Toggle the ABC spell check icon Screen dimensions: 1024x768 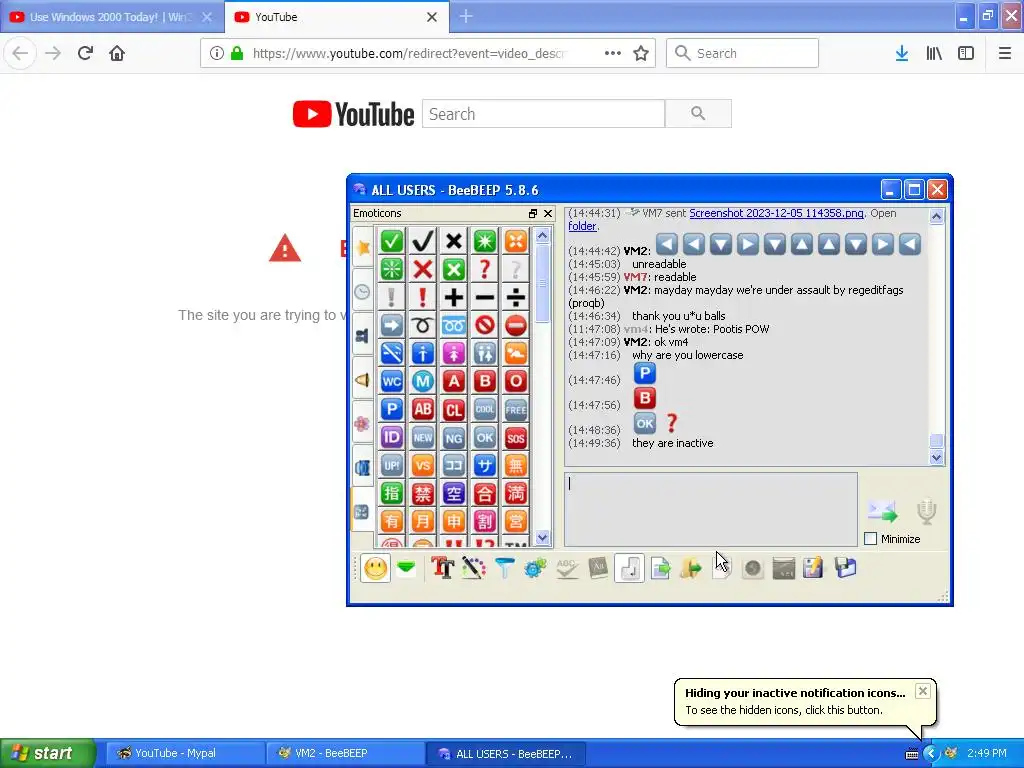[566, 568]
